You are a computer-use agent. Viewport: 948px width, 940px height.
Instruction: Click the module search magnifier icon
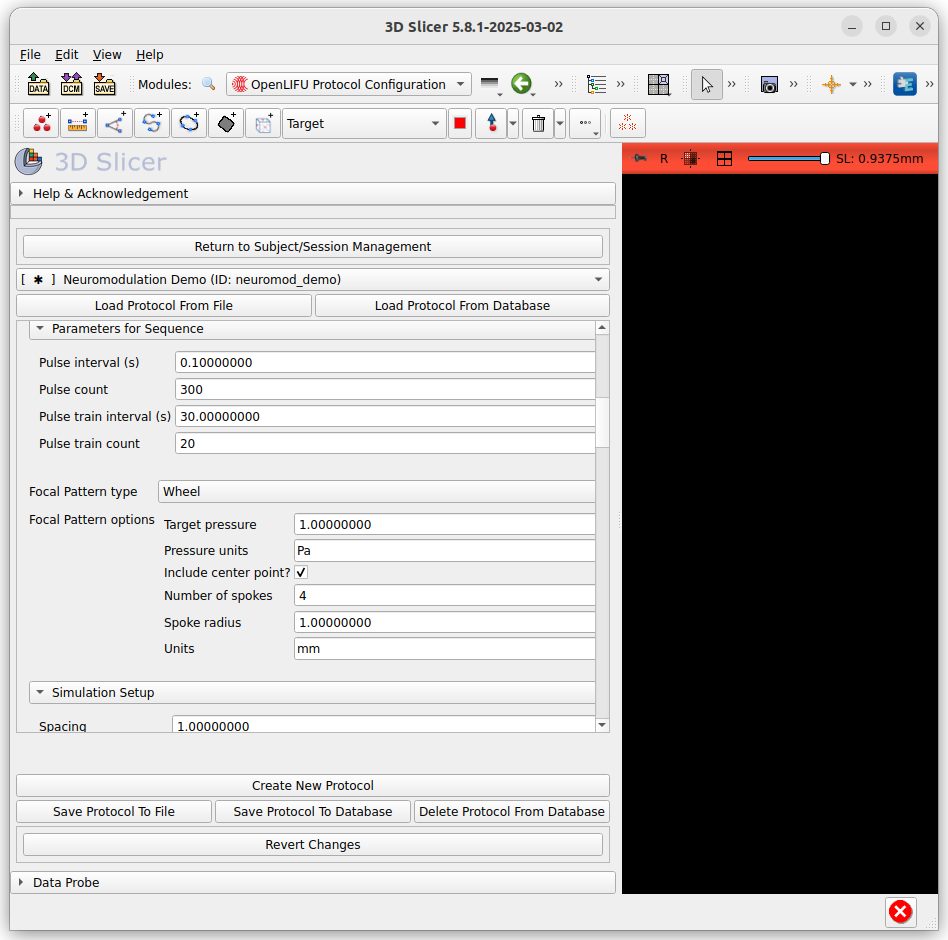[x=209, y=84]
